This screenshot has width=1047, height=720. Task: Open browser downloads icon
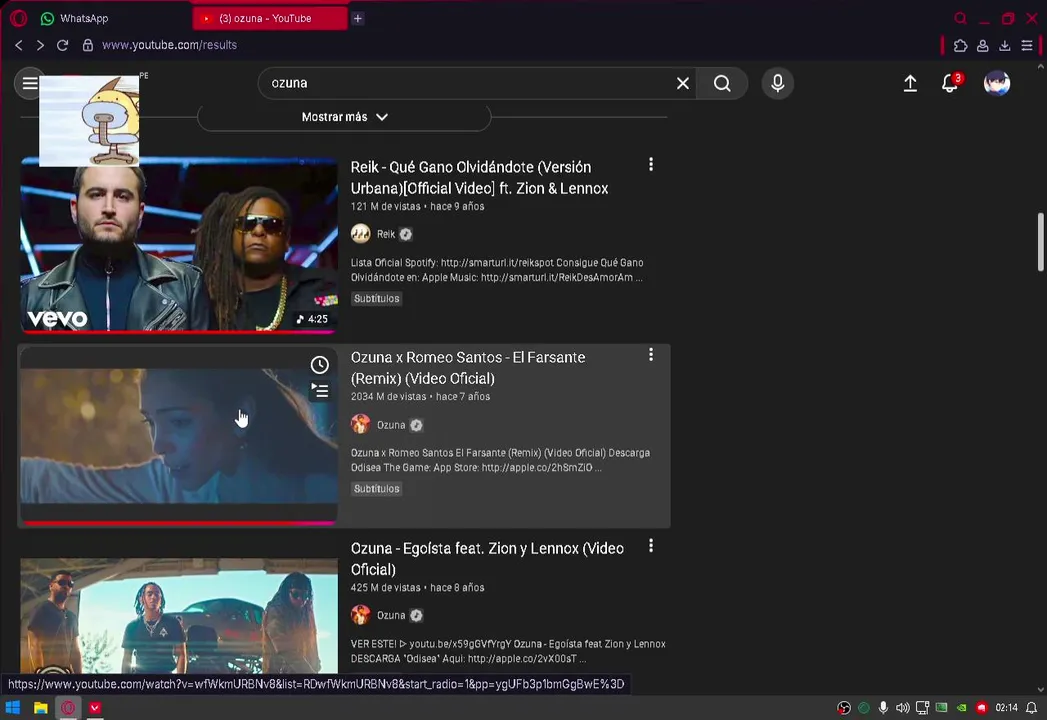1004,45
